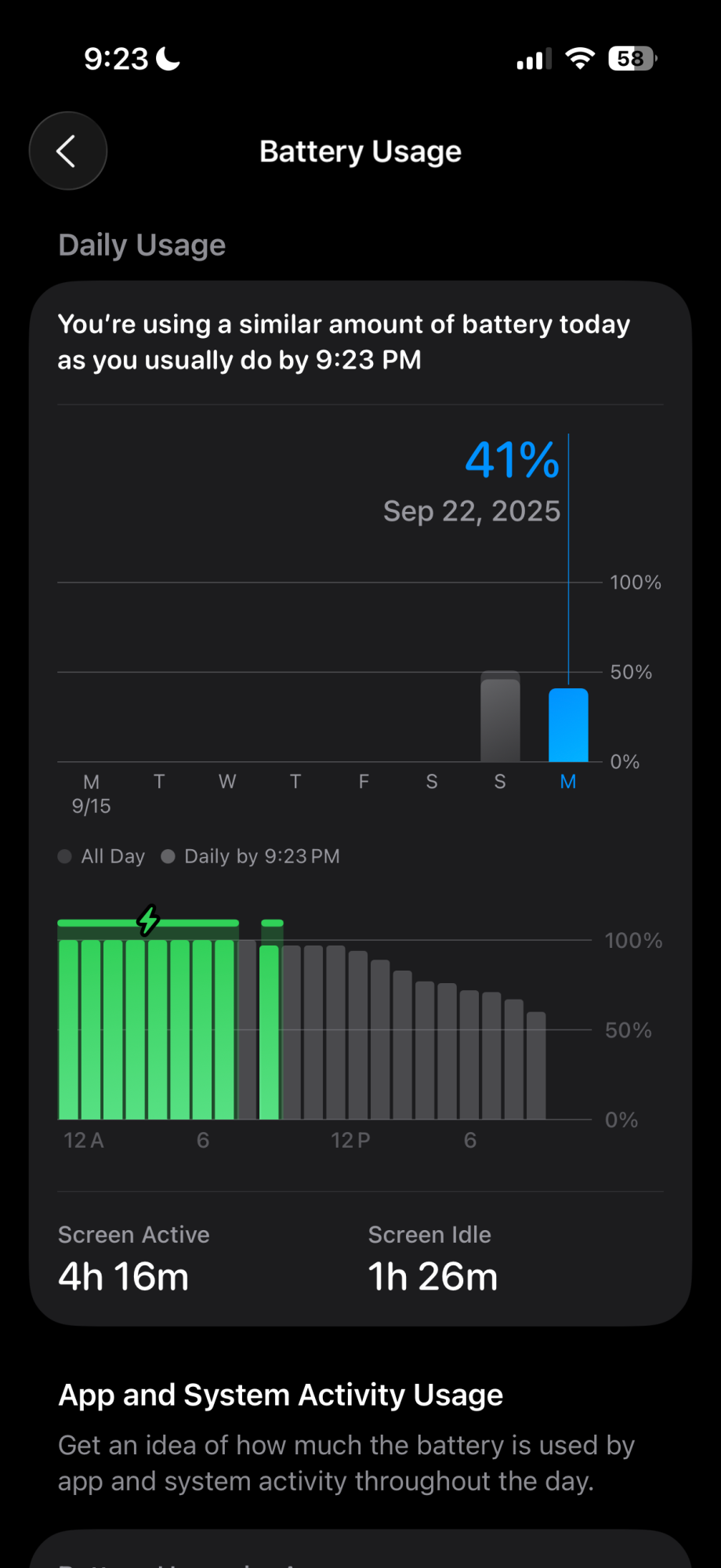The image size is (721, 1568).
Task: Select the gray Sunday usage bar
Action: pos(500,717)
